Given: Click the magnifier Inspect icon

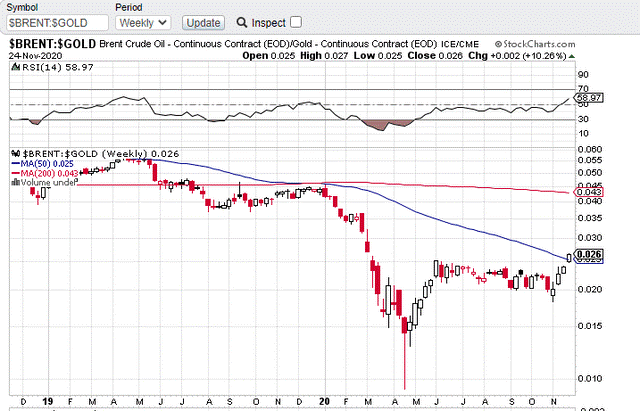Looking at the screenshot, I should tap(241, 22).
